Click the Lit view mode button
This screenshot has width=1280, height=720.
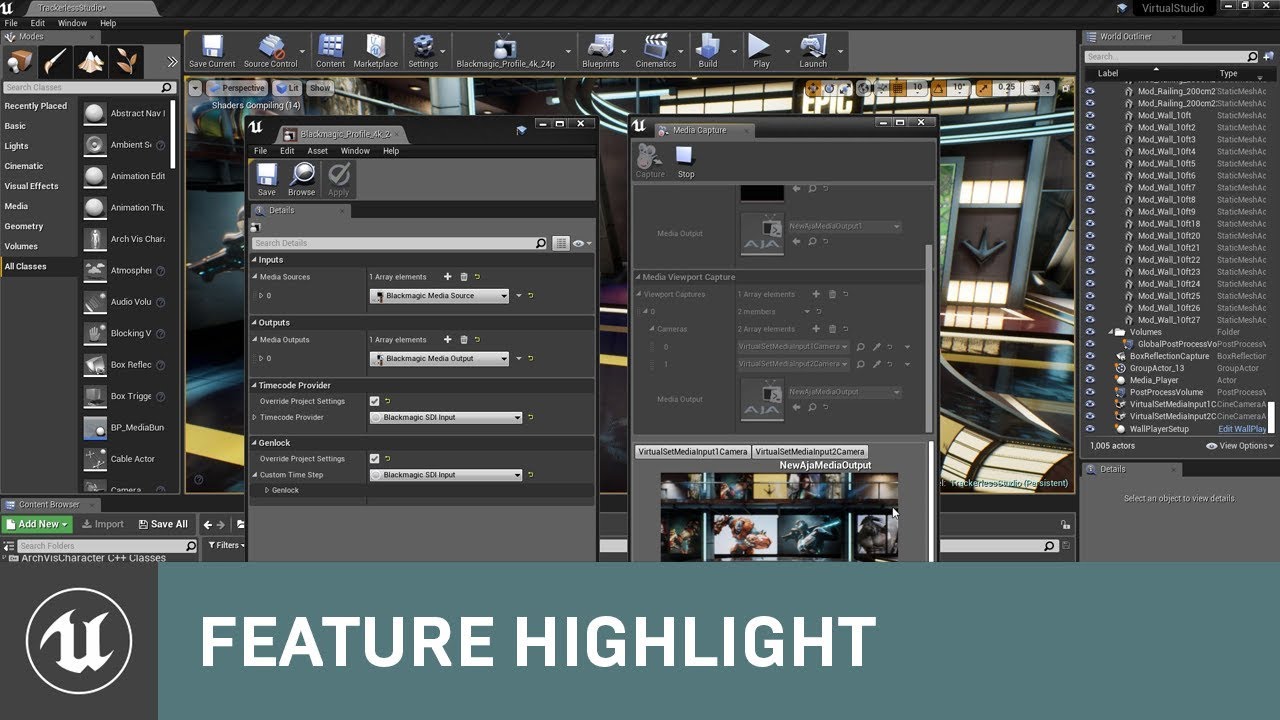coord(288,88)
